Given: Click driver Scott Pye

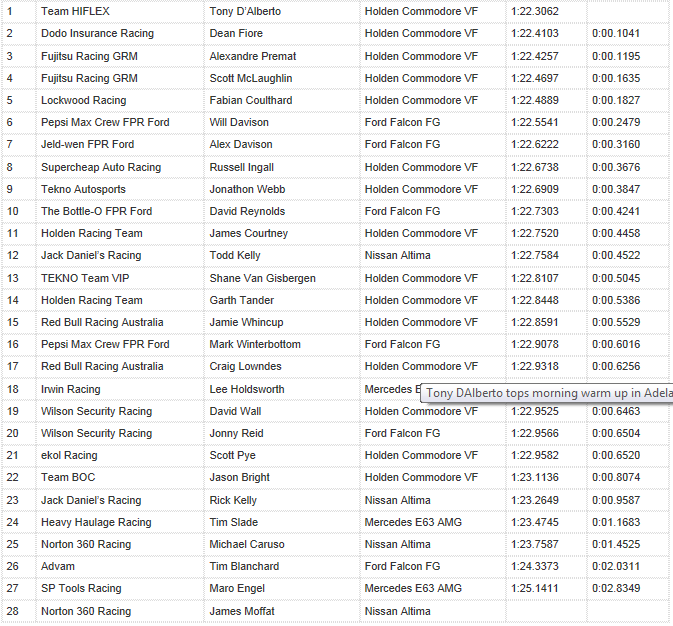Looking at the screenshot, I should coord(232,456).
